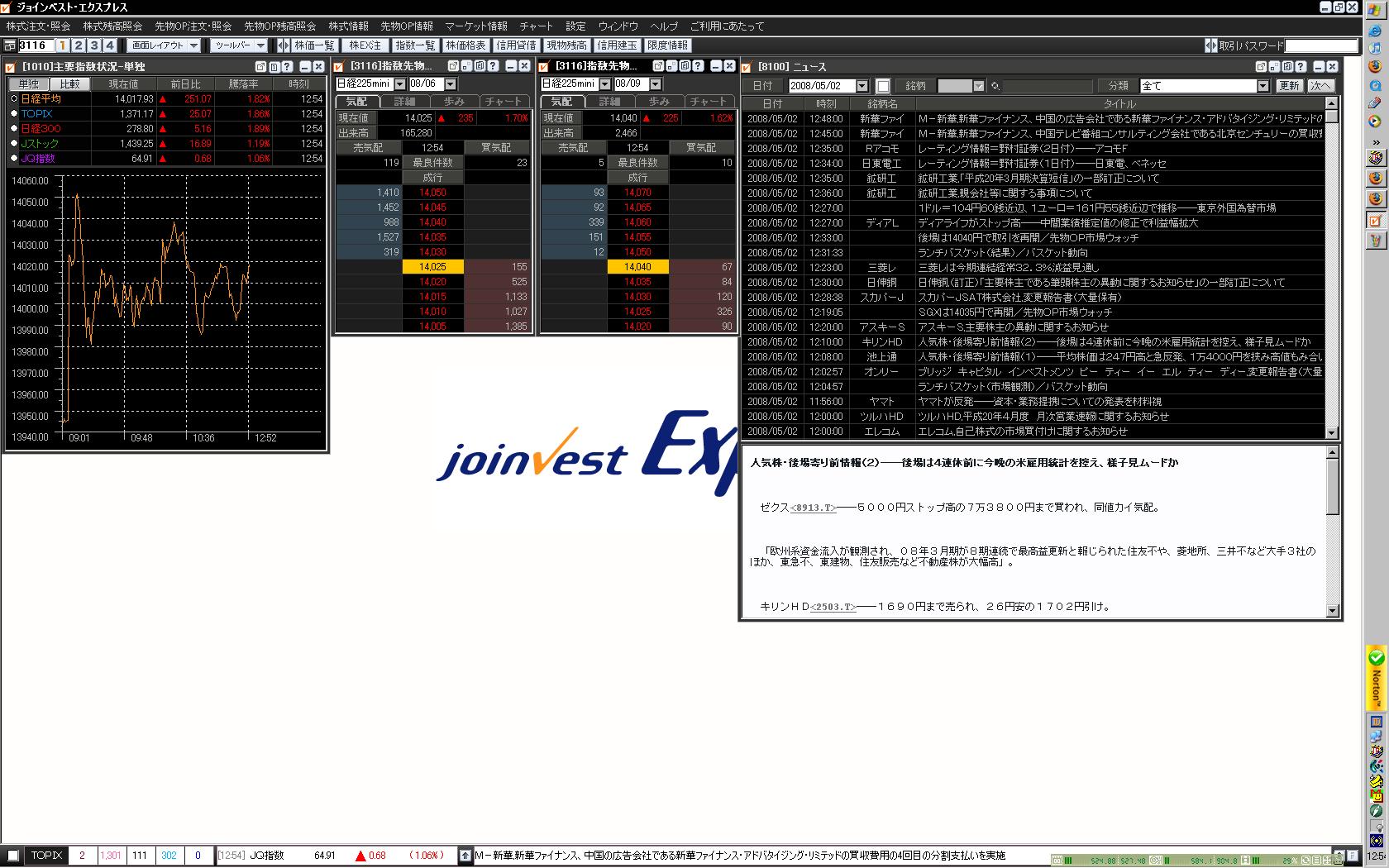Open the マーケット情報 menu

click(476, 26)
